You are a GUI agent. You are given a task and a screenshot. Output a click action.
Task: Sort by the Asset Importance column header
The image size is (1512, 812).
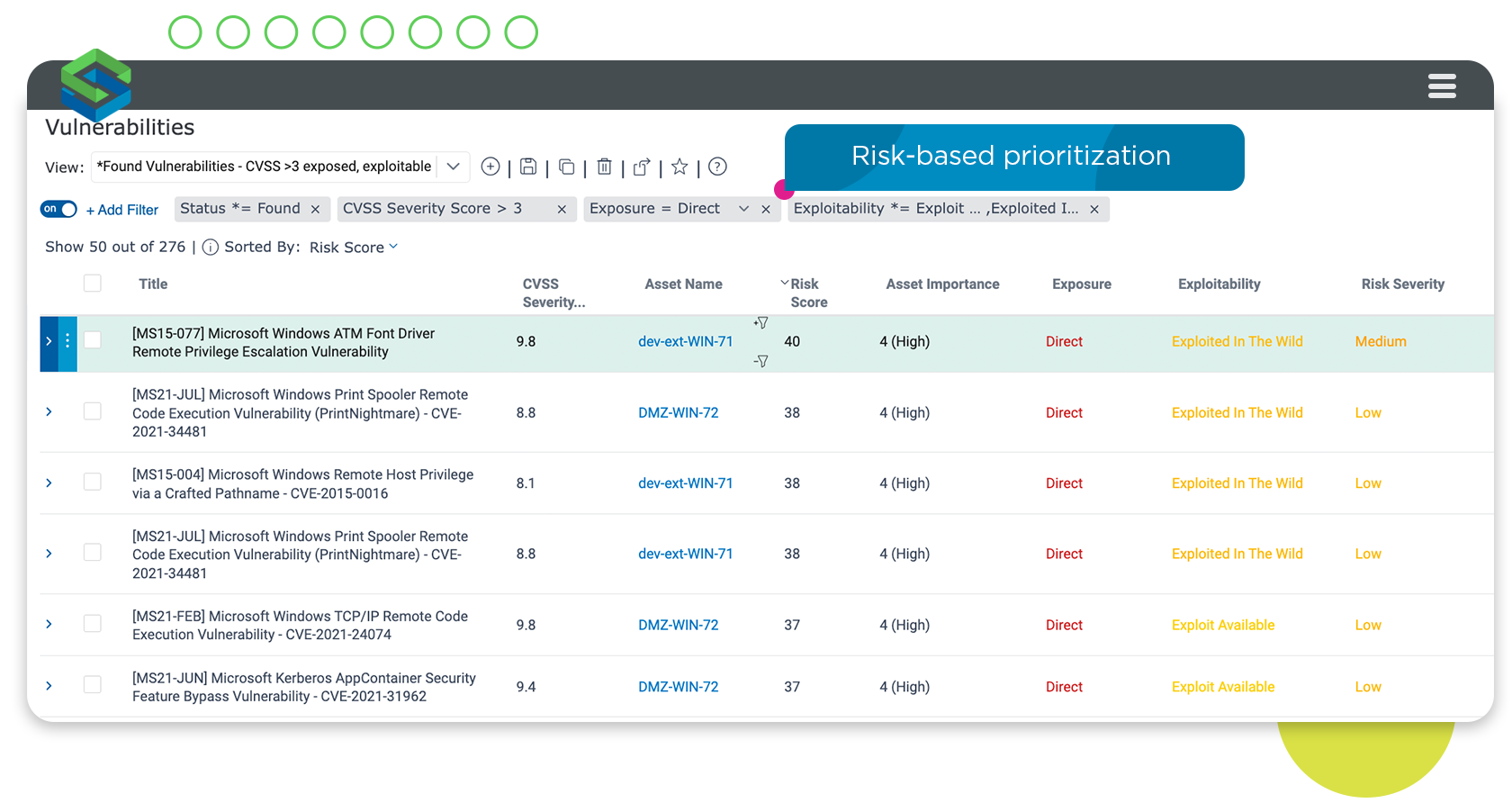(x=942, y=284)
